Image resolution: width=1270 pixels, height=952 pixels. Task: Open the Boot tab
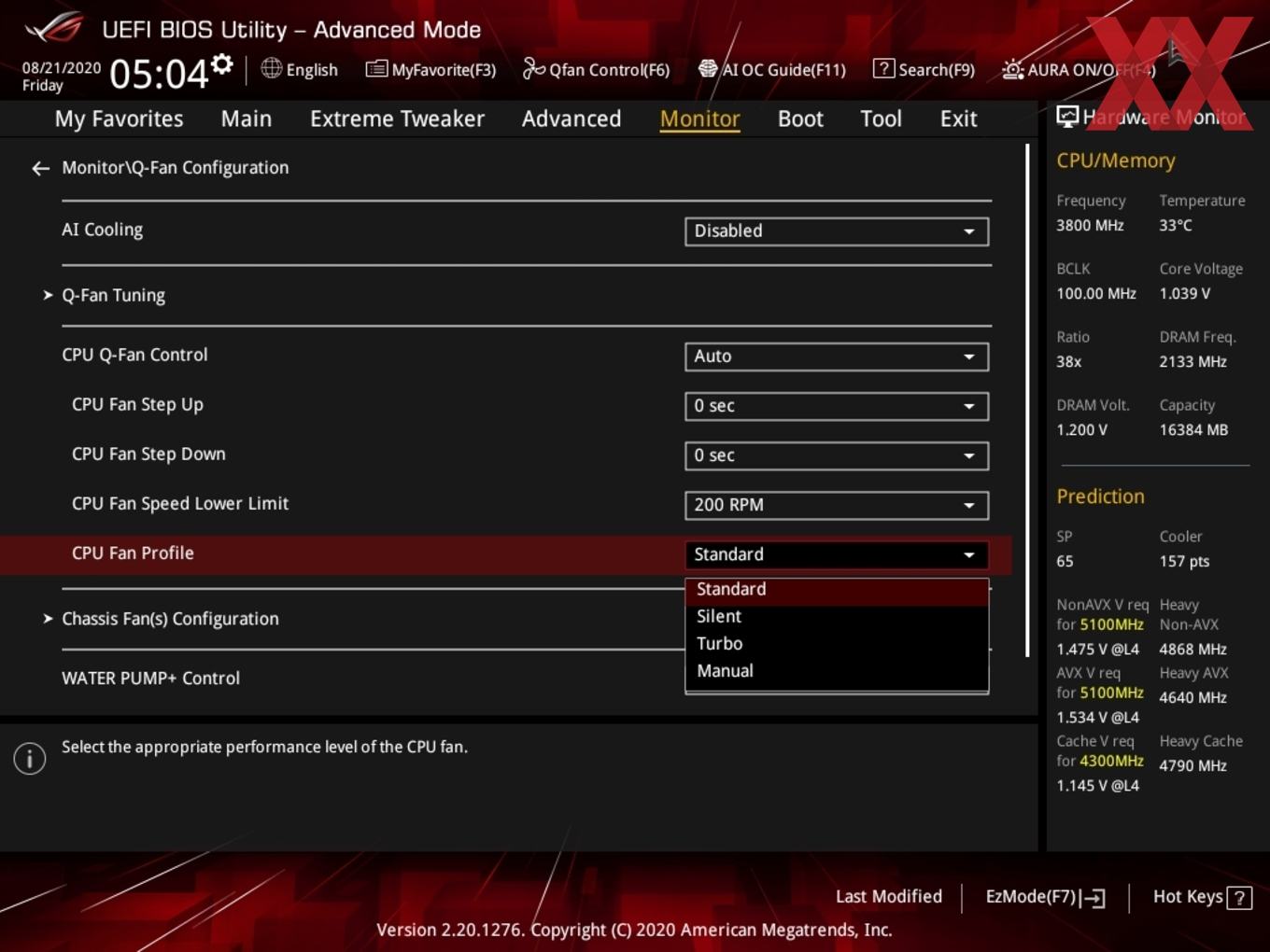click(800, 119)
